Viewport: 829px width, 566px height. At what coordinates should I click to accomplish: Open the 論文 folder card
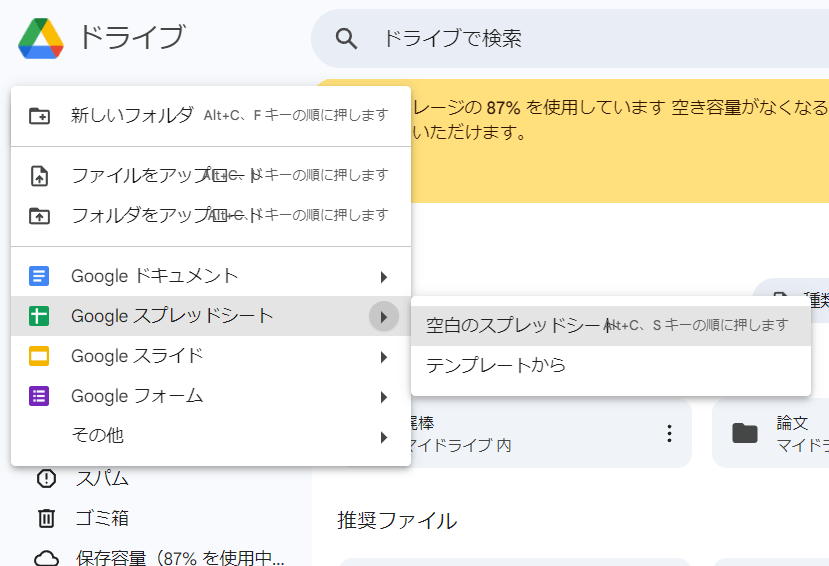(x=771, y=433)
